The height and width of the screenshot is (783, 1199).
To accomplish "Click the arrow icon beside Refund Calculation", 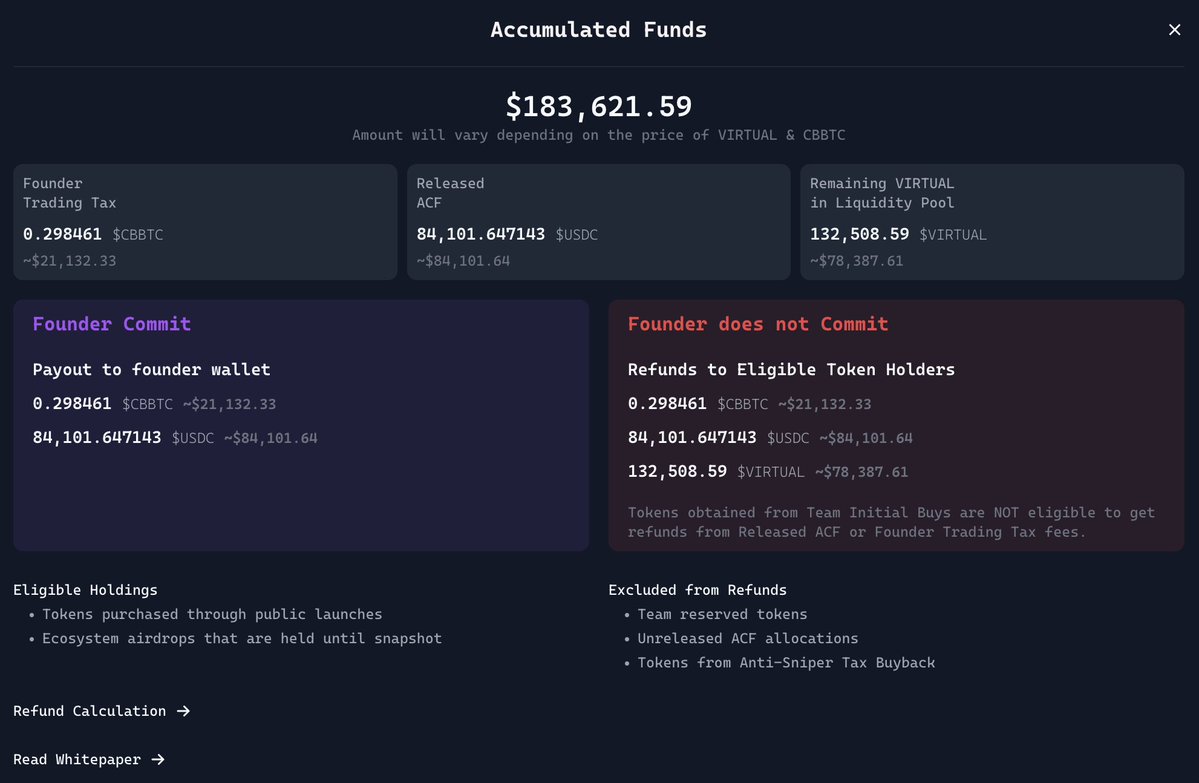I will pos(183,711).
